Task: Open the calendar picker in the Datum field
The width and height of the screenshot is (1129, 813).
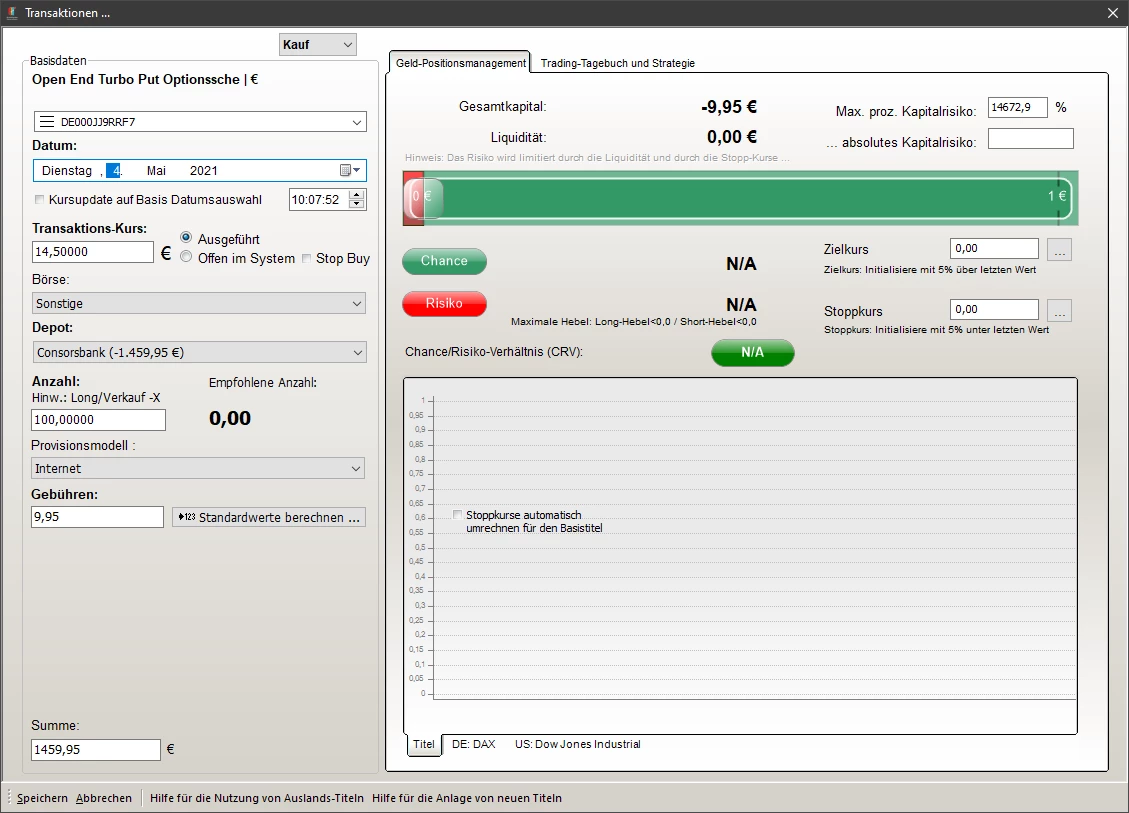Action: 349,171
